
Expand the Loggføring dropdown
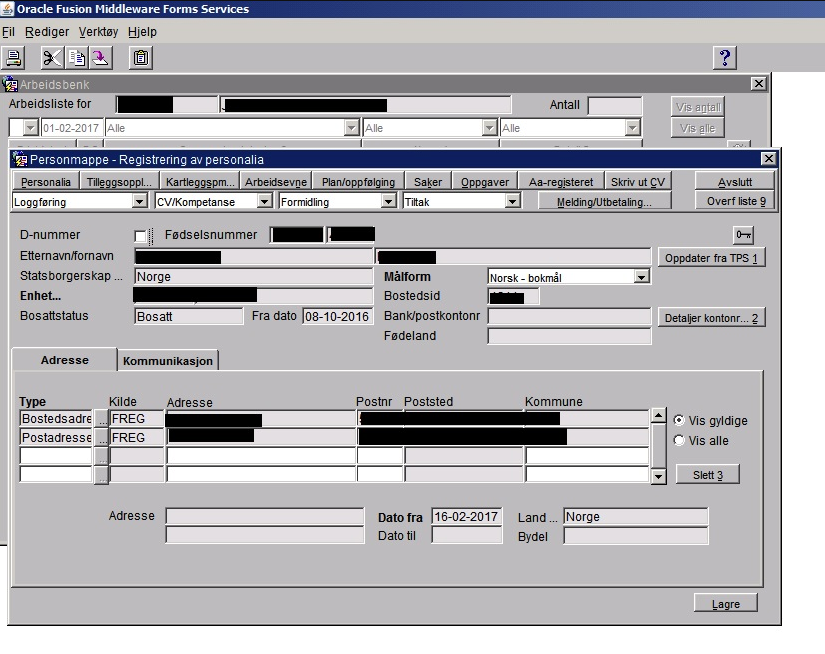(x=139, y=202)
